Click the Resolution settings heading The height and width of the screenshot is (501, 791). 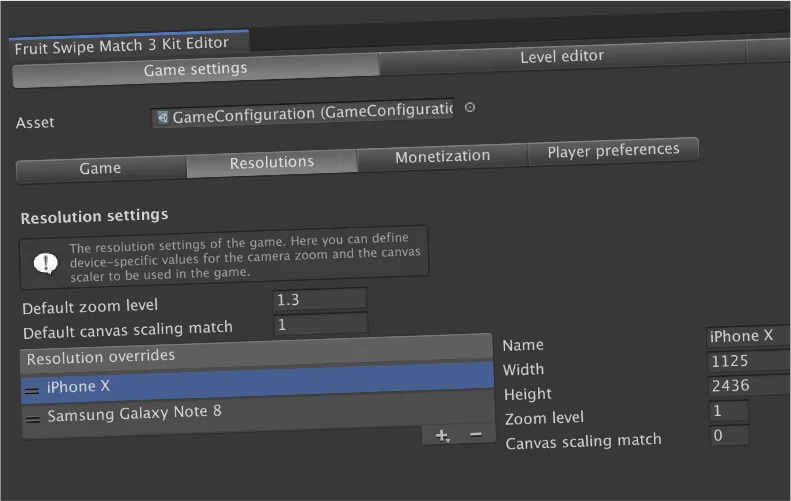pyautogui.click(x=94, y=216)
